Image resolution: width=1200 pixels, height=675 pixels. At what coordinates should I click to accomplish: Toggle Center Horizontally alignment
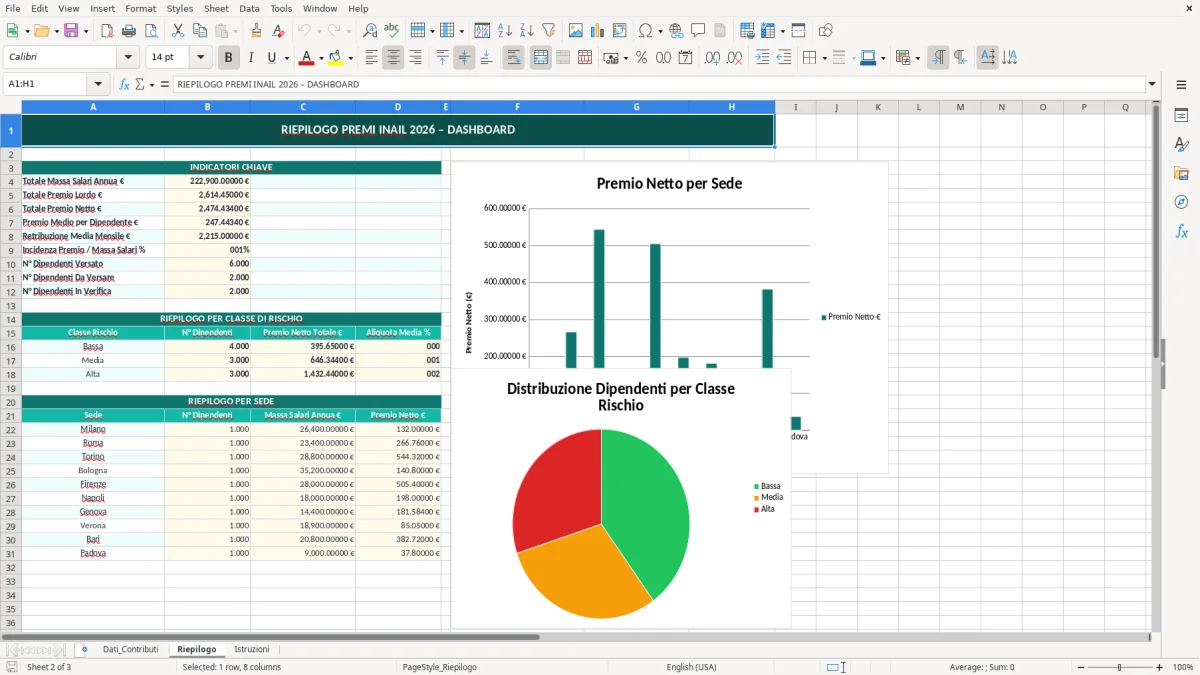(394, 58)
